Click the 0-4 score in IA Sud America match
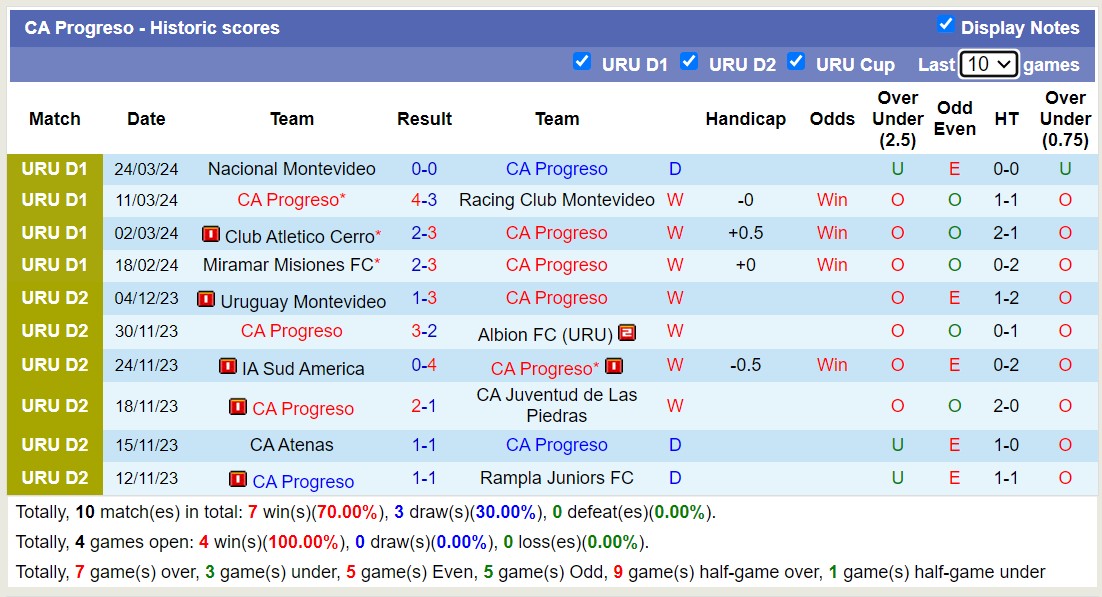This screenshot has width=1102, height=597. (424, 365)
